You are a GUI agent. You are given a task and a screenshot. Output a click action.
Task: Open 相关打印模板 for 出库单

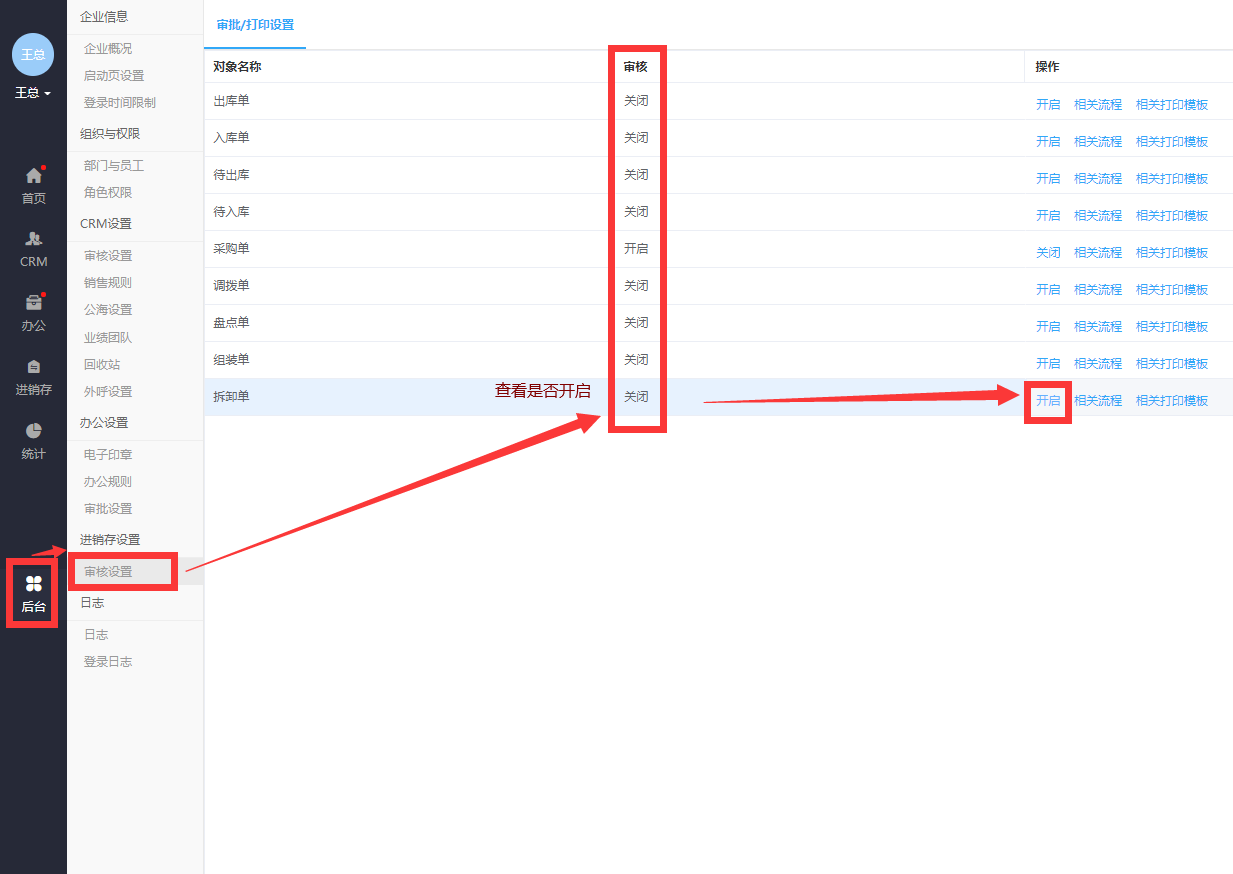point(1172,104)
